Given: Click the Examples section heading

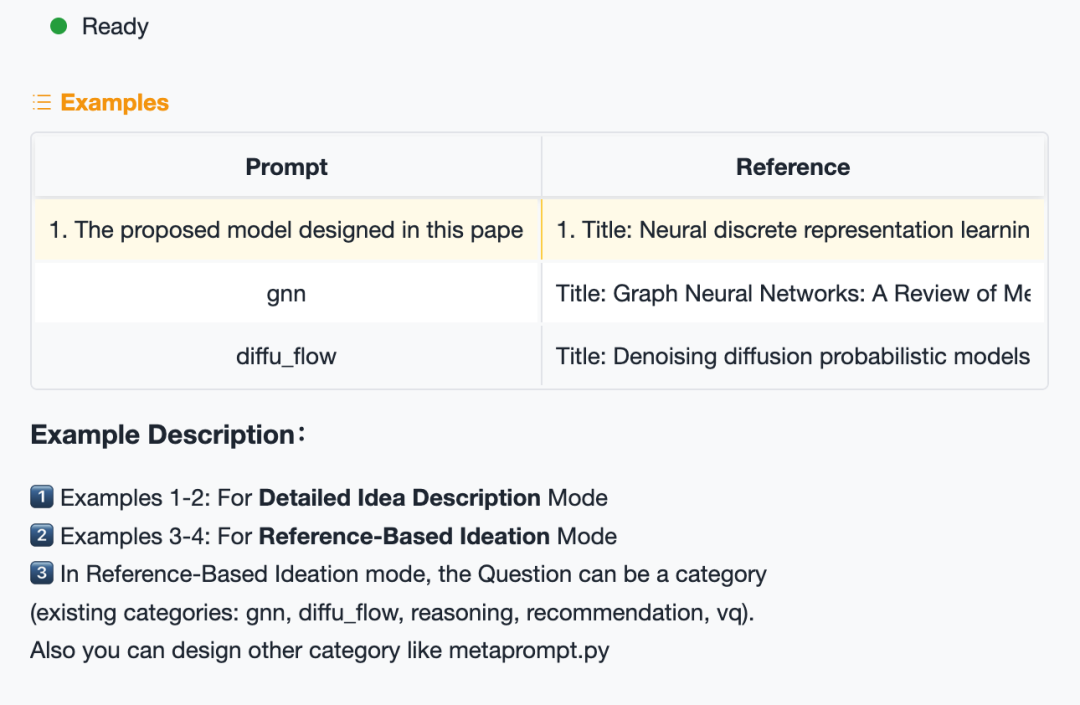Looking at the screenshot, I should tap(114, 103).
